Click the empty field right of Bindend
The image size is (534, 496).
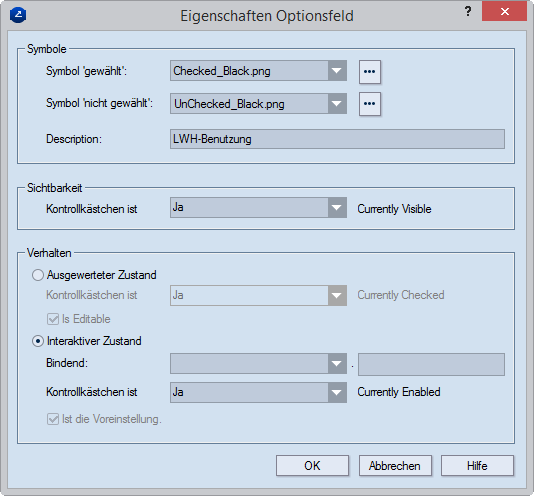point(431,365)
